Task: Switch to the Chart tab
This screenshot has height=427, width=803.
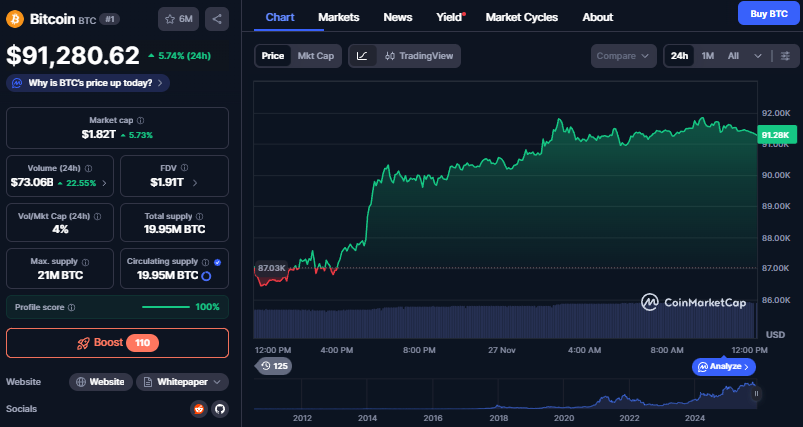Action: (x=280, y=17)
